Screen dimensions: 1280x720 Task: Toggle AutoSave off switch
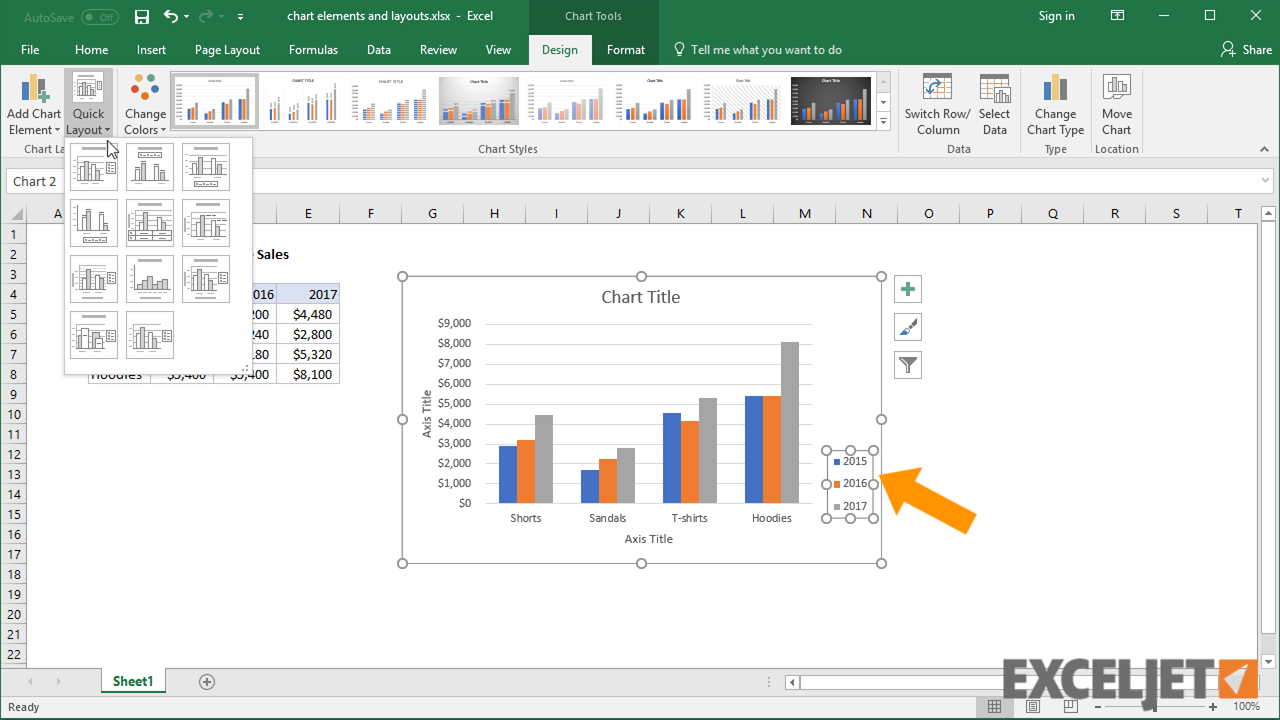[99, 16]
